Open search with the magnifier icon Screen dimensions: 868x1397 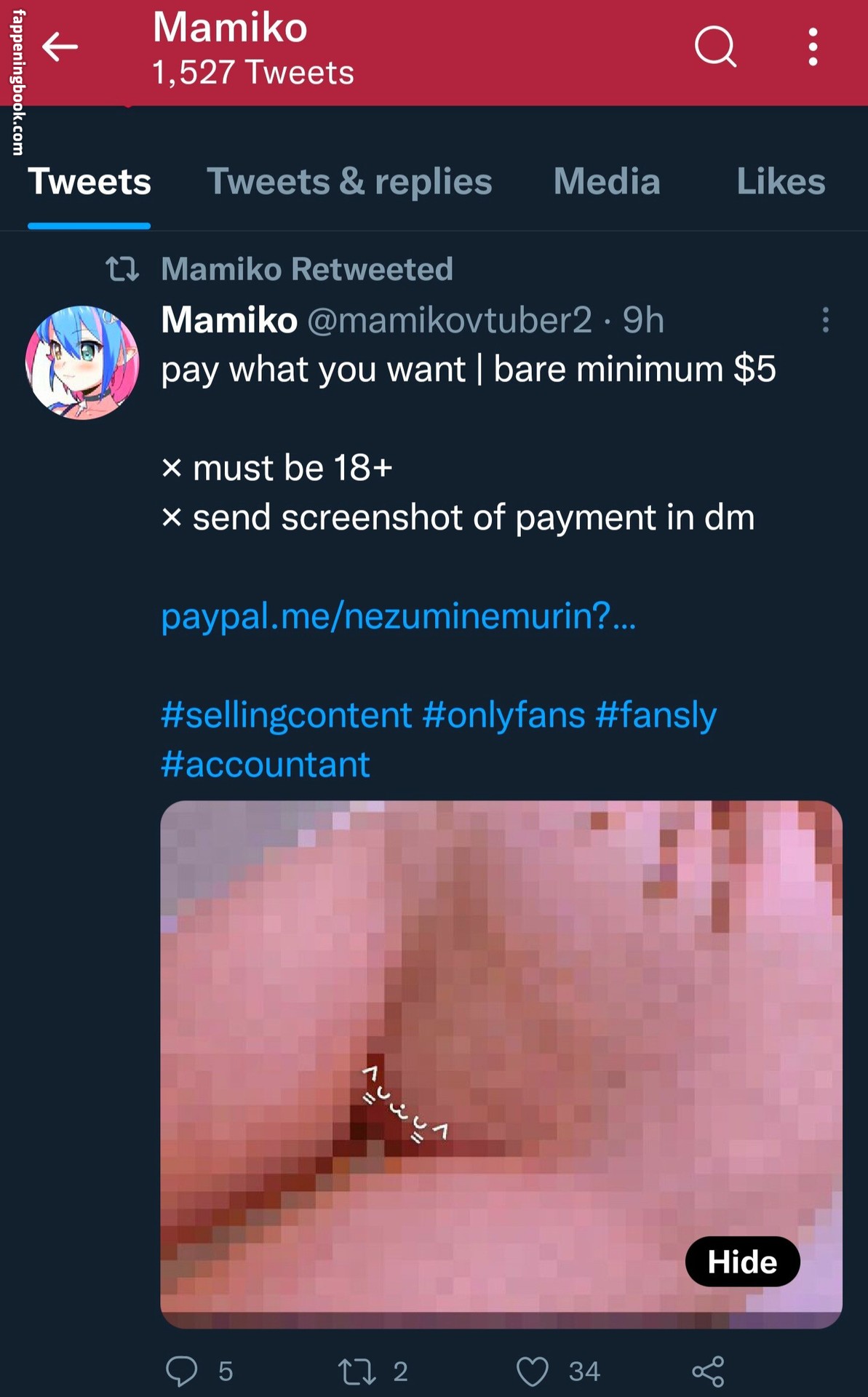[x=715, y=47]
